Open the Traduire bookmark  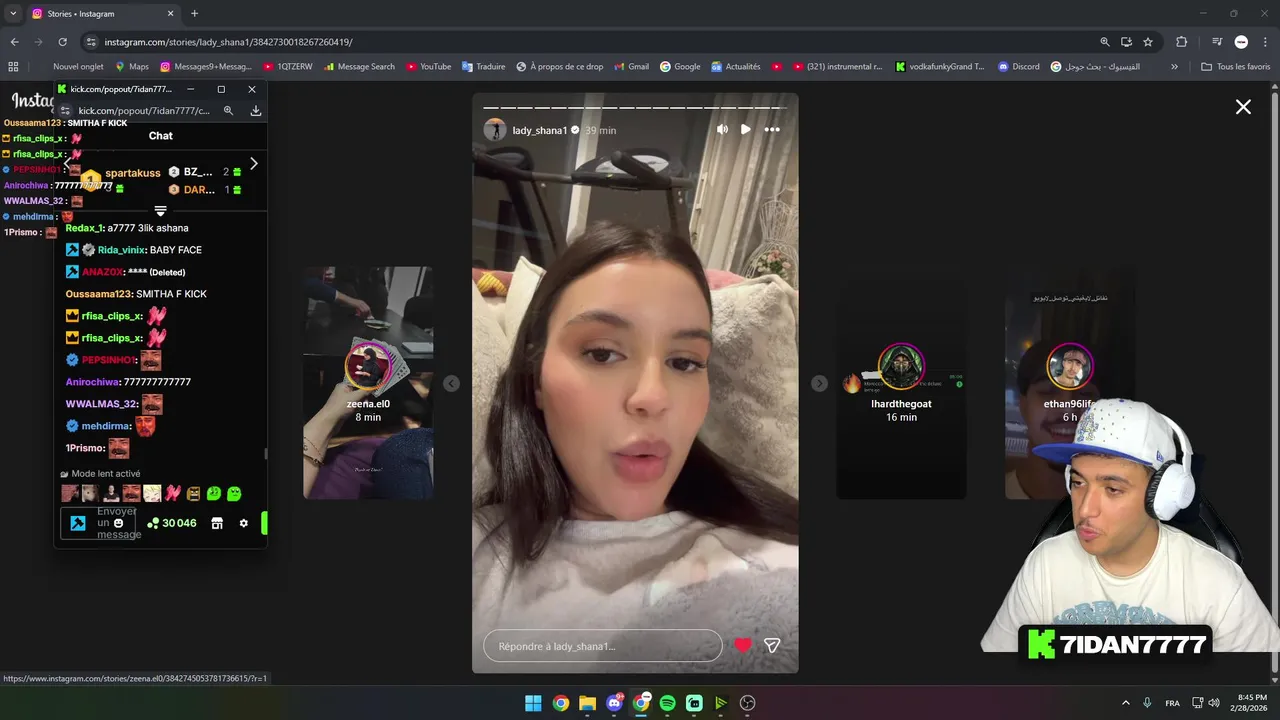coord(483,67)
